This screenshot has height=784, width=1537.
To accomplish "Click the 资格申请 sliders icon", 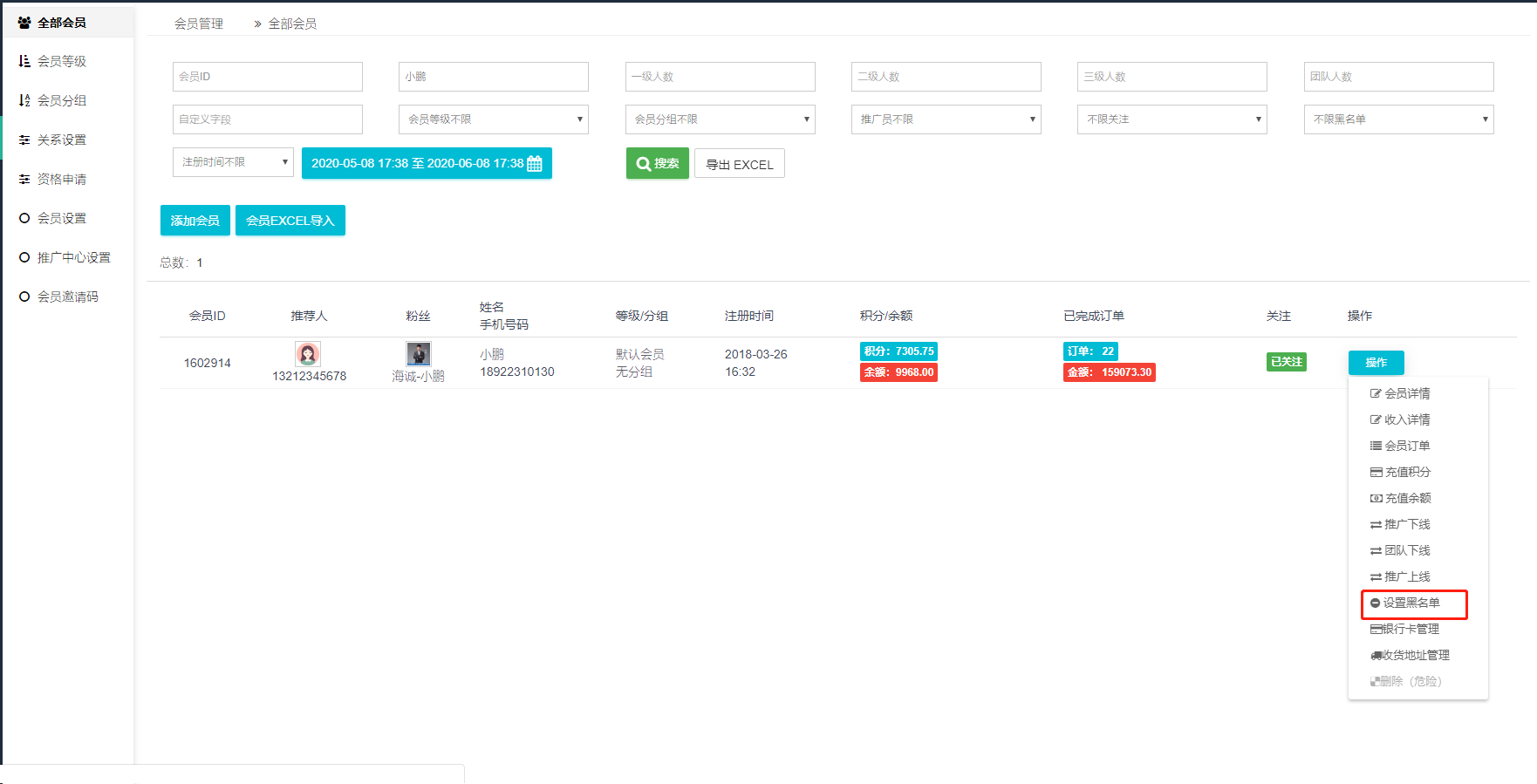I will [24, 179].
